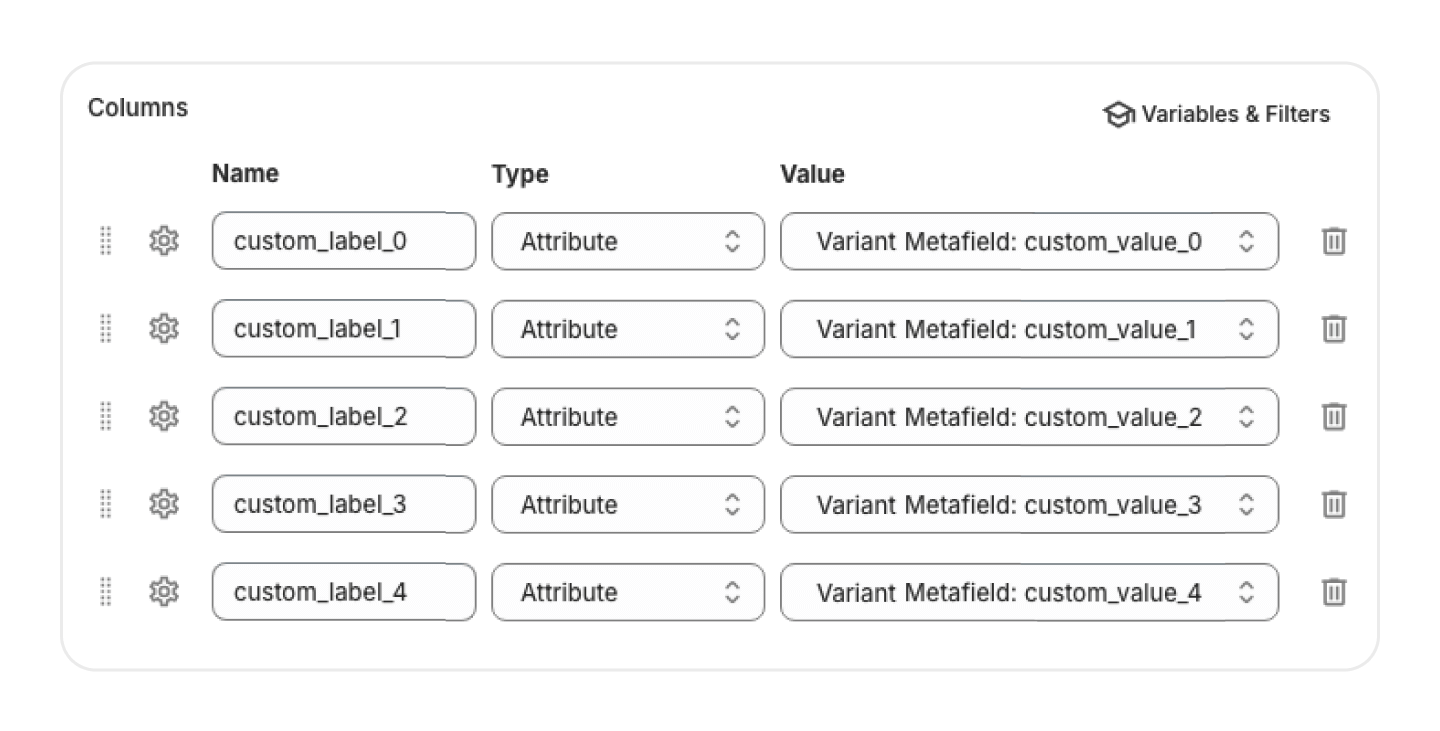Open settings for the custom_label_0 column
The height and width of the screenshot is (731, 1440).
(x=163, y=241)
